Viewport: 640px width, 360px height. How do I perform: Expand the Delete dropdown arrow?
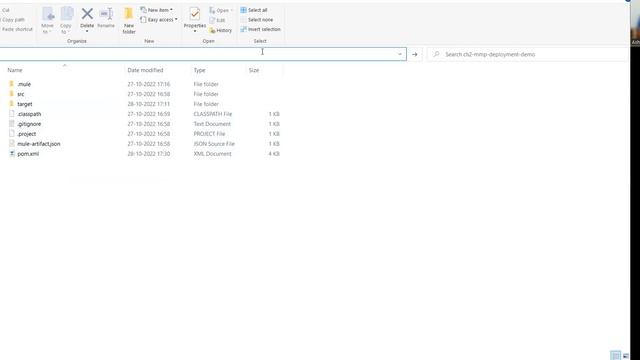[x=87, y=31]
